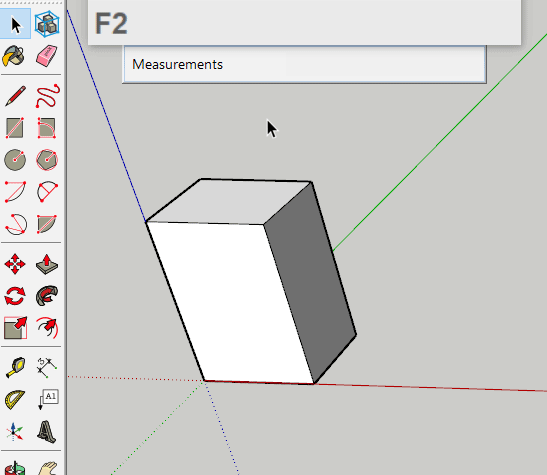547x475 pixels.
Task: Click the light gray top face of the box
Action: point(230,202)
